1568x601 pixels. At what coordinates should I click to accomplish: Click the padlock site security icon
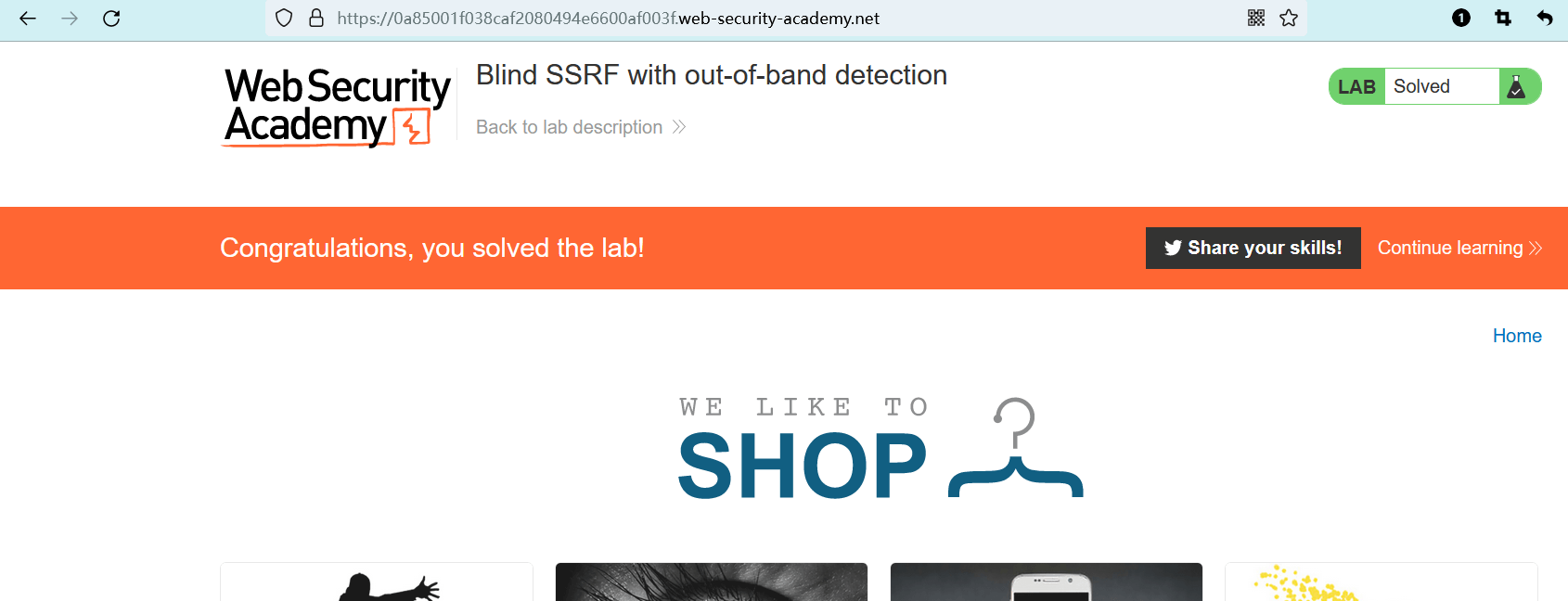316,19
